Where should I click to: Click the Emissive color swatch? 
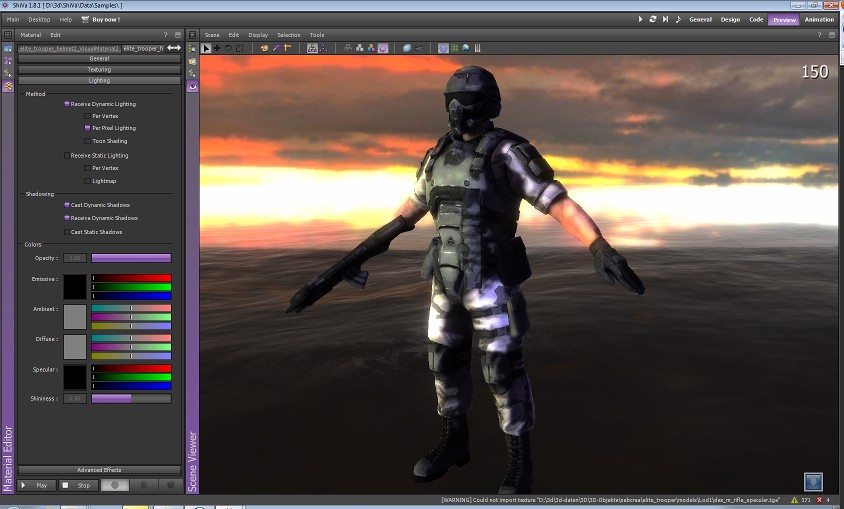pyautogui.click(x=75, y=287)
